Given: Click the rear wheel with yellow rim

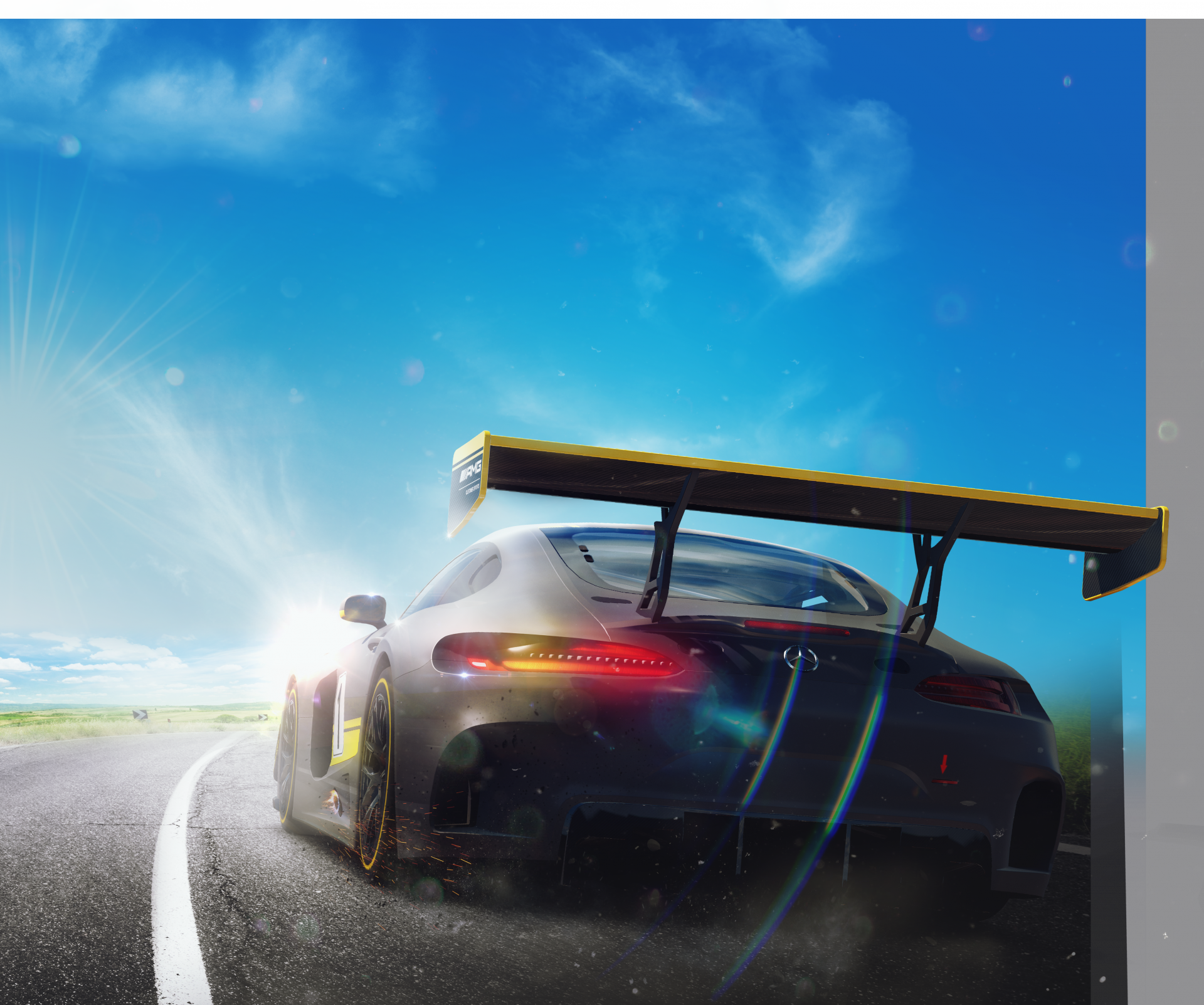Looking at the screenshot, I should tap(376, 774).
